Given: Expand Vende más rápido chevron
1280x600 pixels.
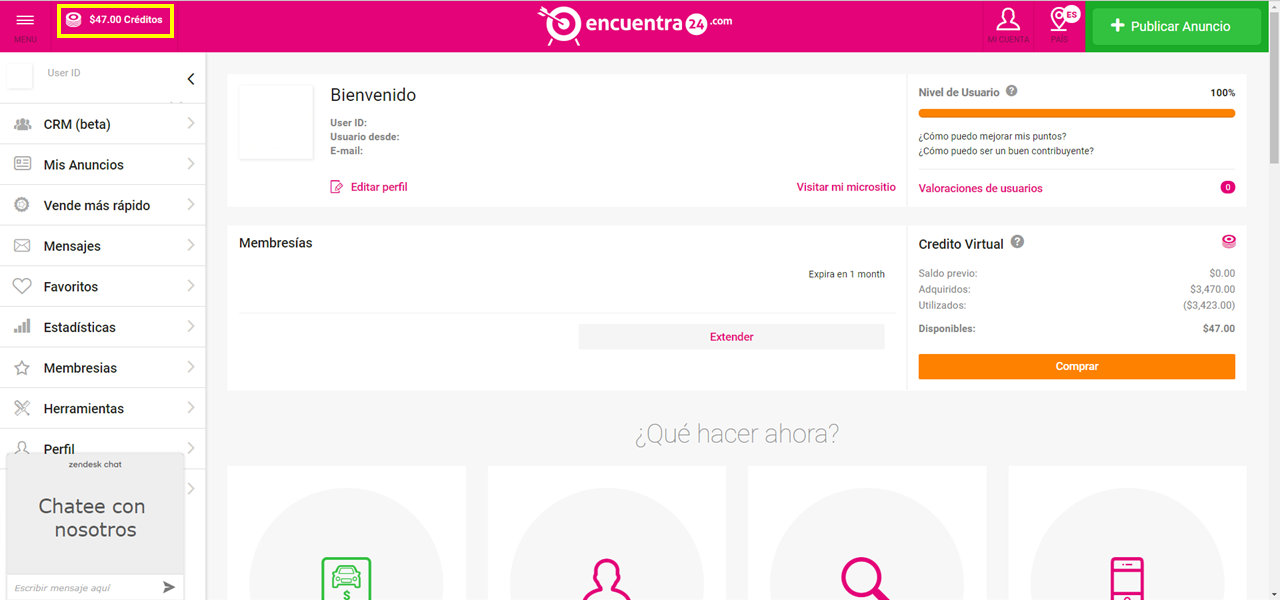Looking at the screenshot, I should click(190, 205).
